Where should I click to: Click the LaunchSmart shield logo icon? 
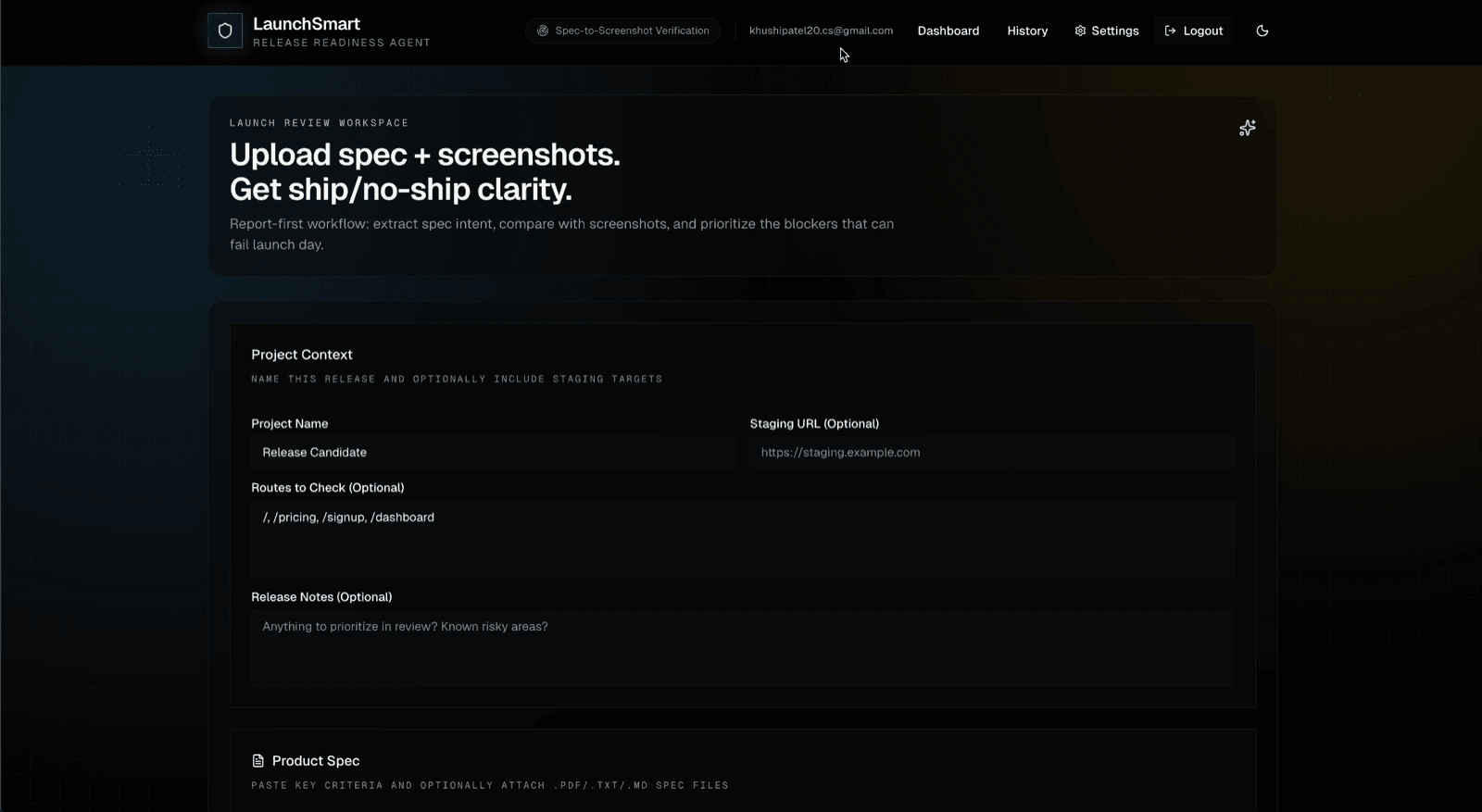pyautogui.click(x=225, y=31)
